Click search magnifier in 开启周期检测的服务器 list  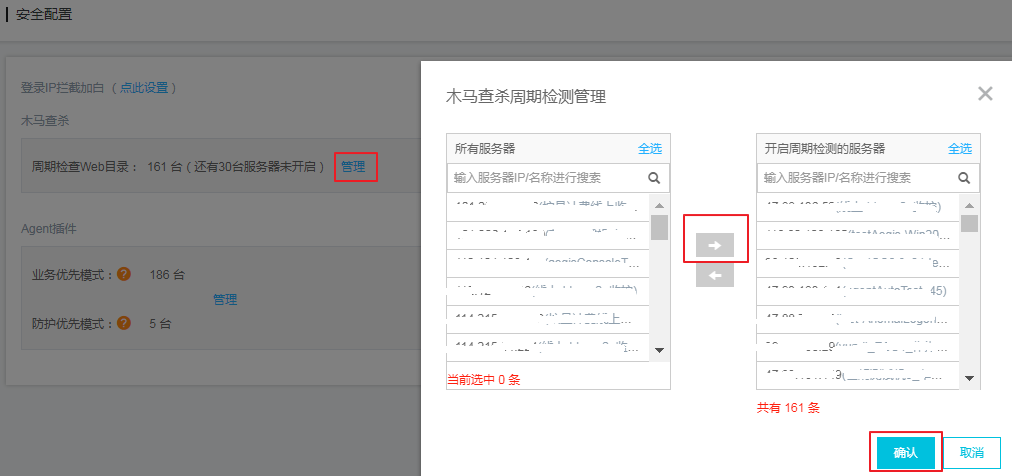pyautogui.click(x=964, y=178)
